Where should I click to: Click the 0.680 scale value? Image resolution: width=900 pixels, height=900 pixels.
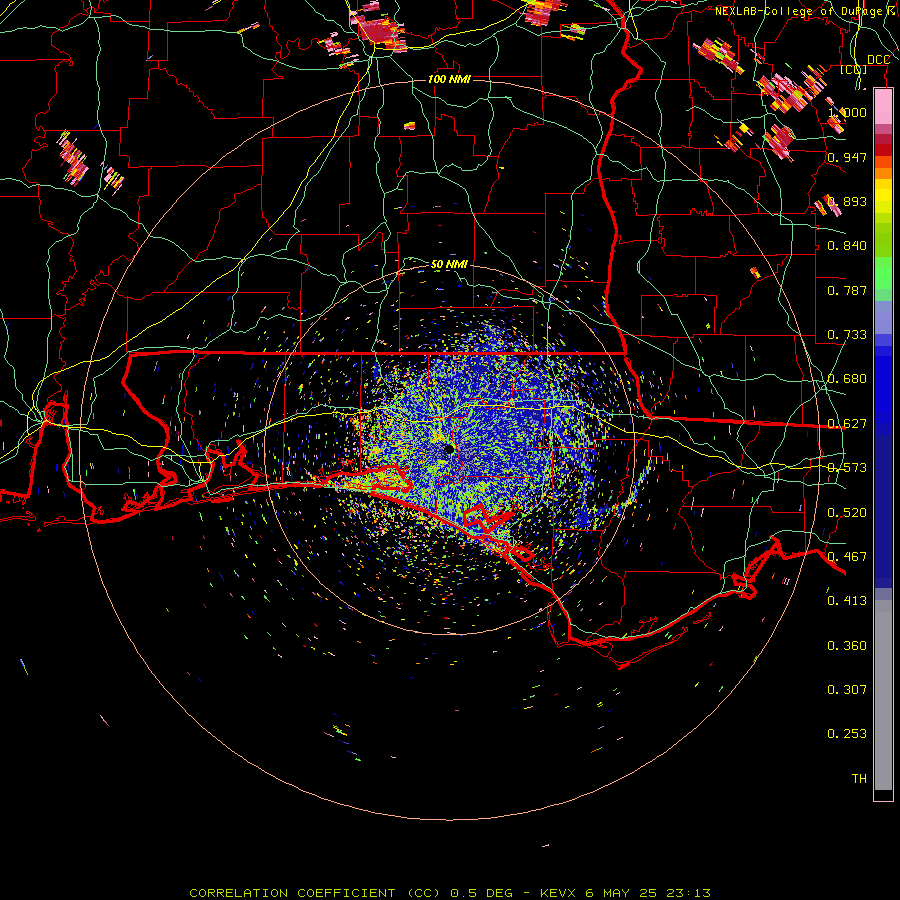[x=847, y=379]
